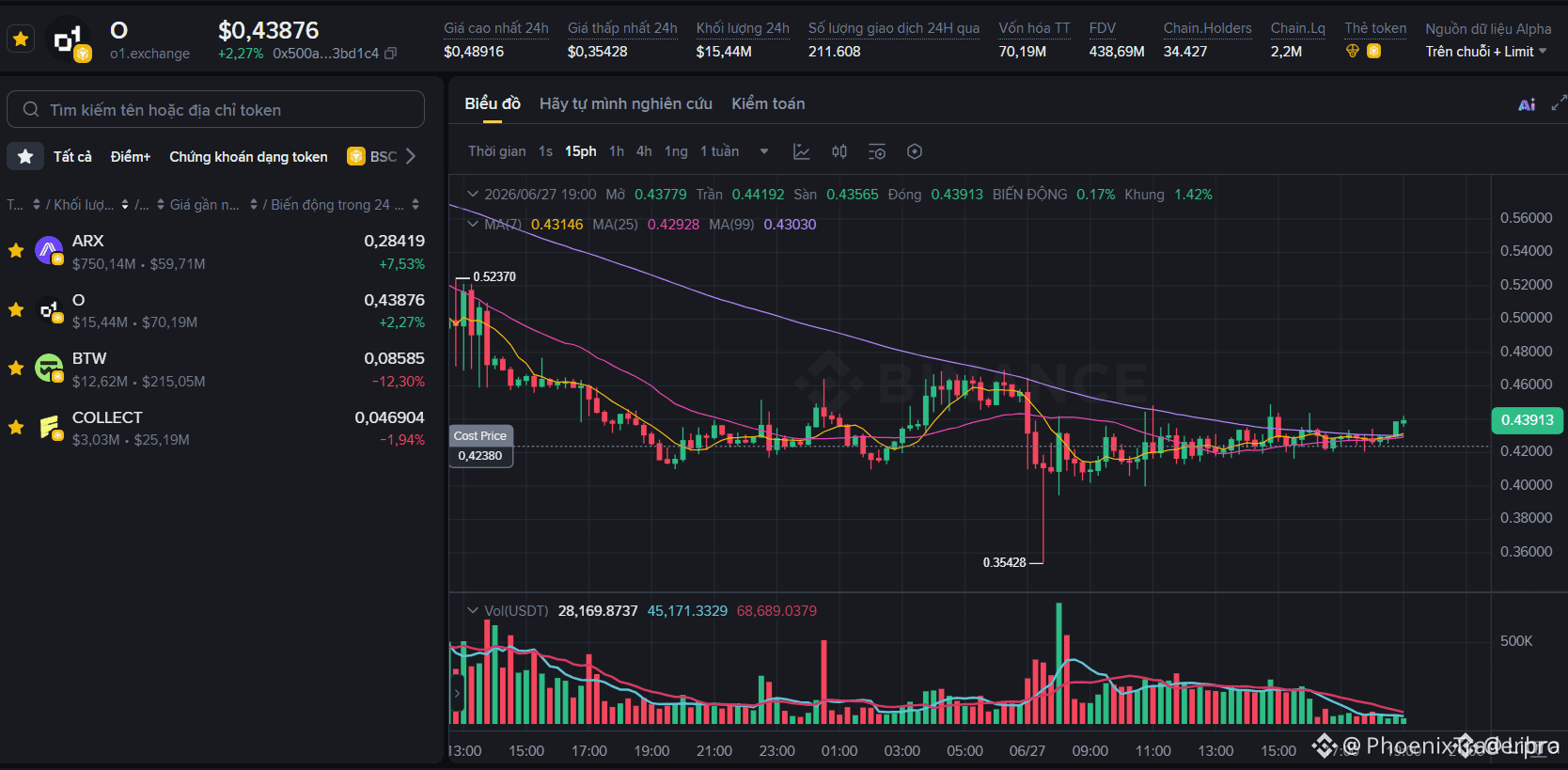The height and width of the screenshot is (770, 1568).
Task: Select the Thời gian line-chart timeframe
Action: point(497,151)
